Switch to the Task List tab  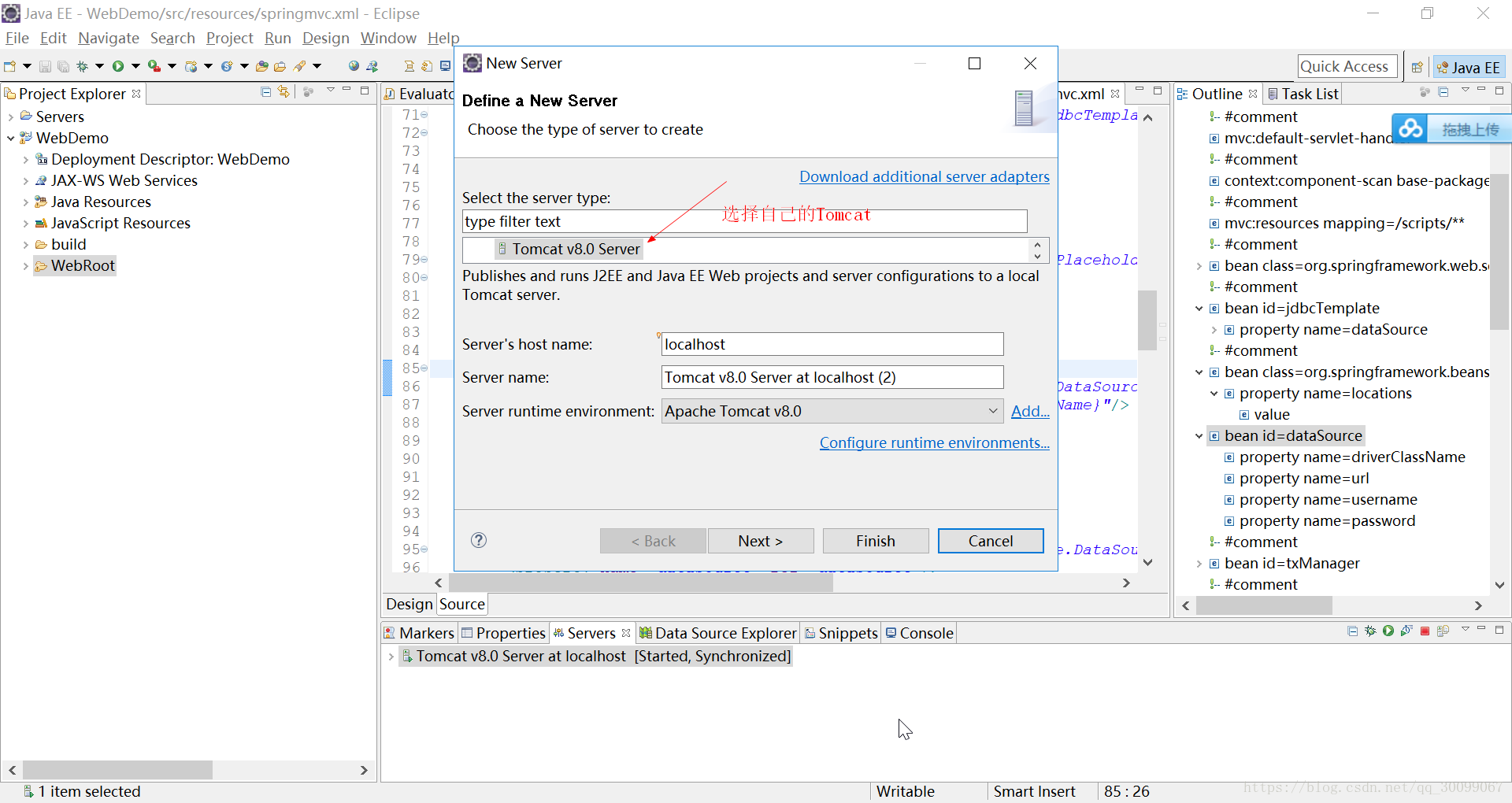pos(1303,94)
